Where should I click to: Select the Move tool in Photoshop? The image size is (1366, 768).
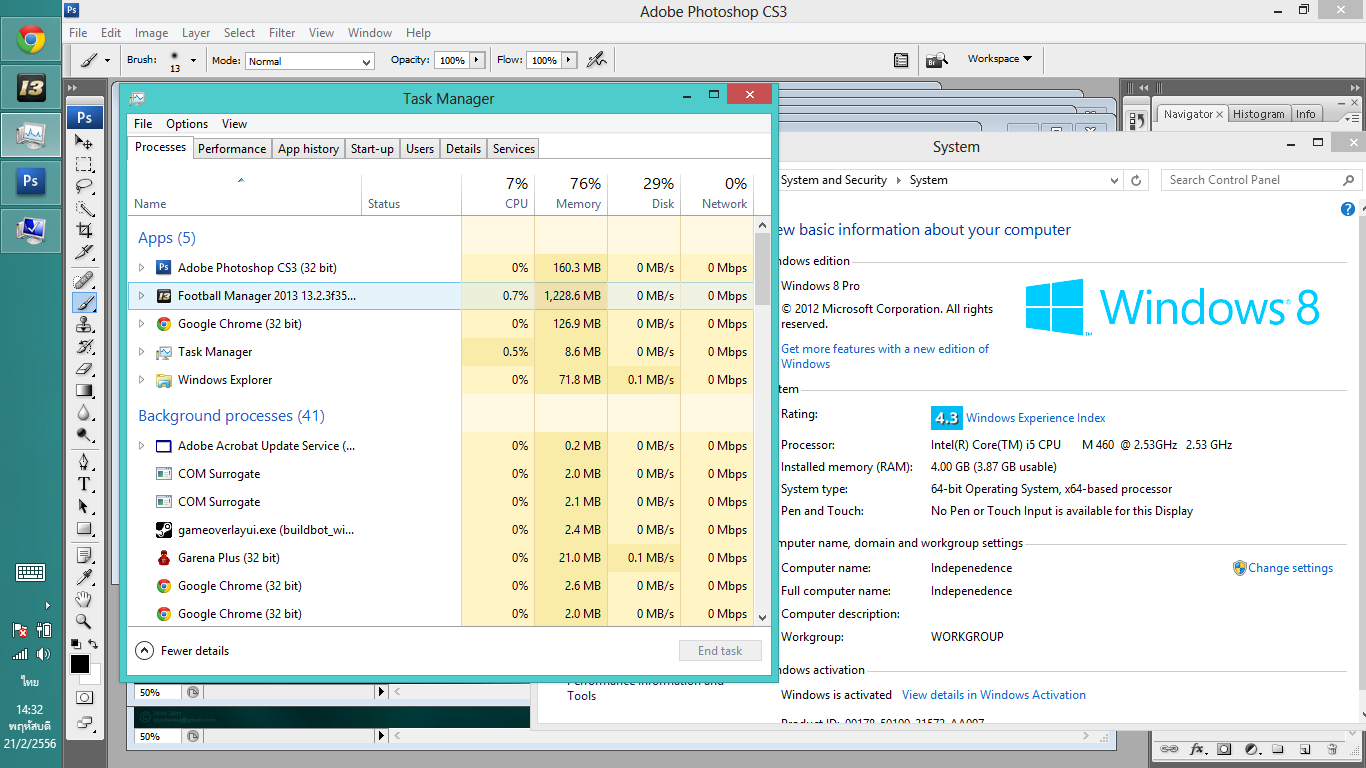click(x=85, y=142)
